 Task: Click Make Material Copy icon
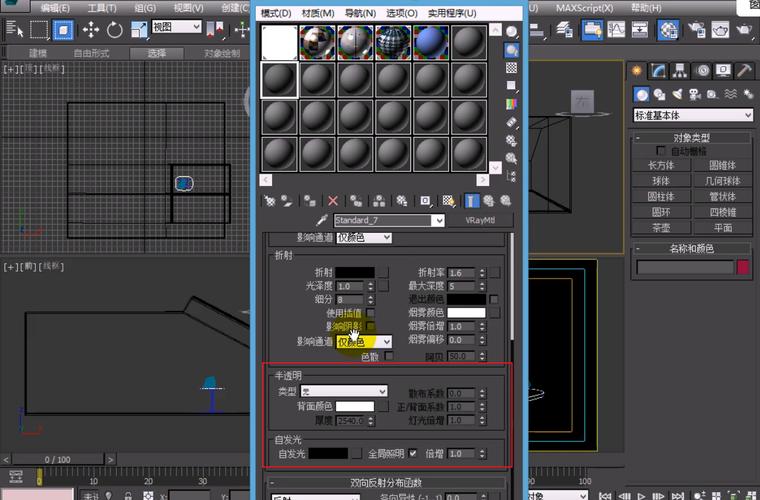356,201
